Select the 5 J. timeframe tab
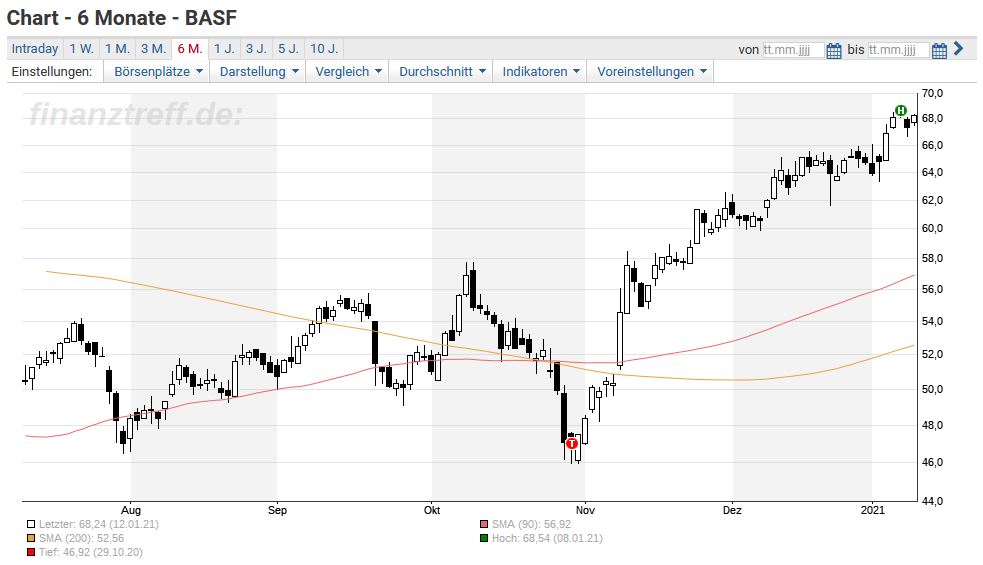 click(x=289, y=49)
